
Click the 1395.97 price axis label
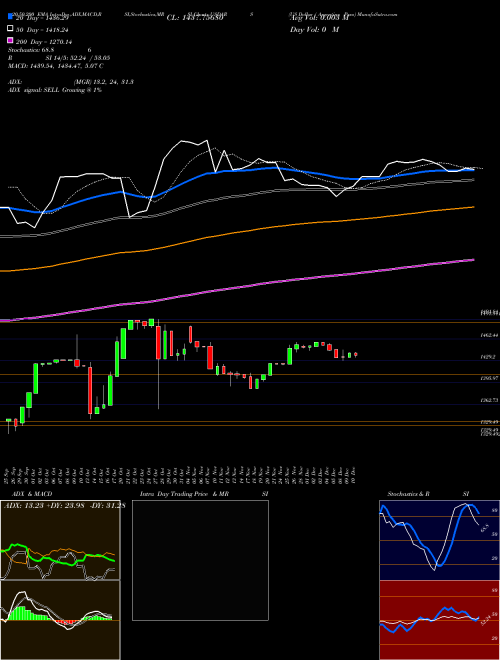point(489,379)
